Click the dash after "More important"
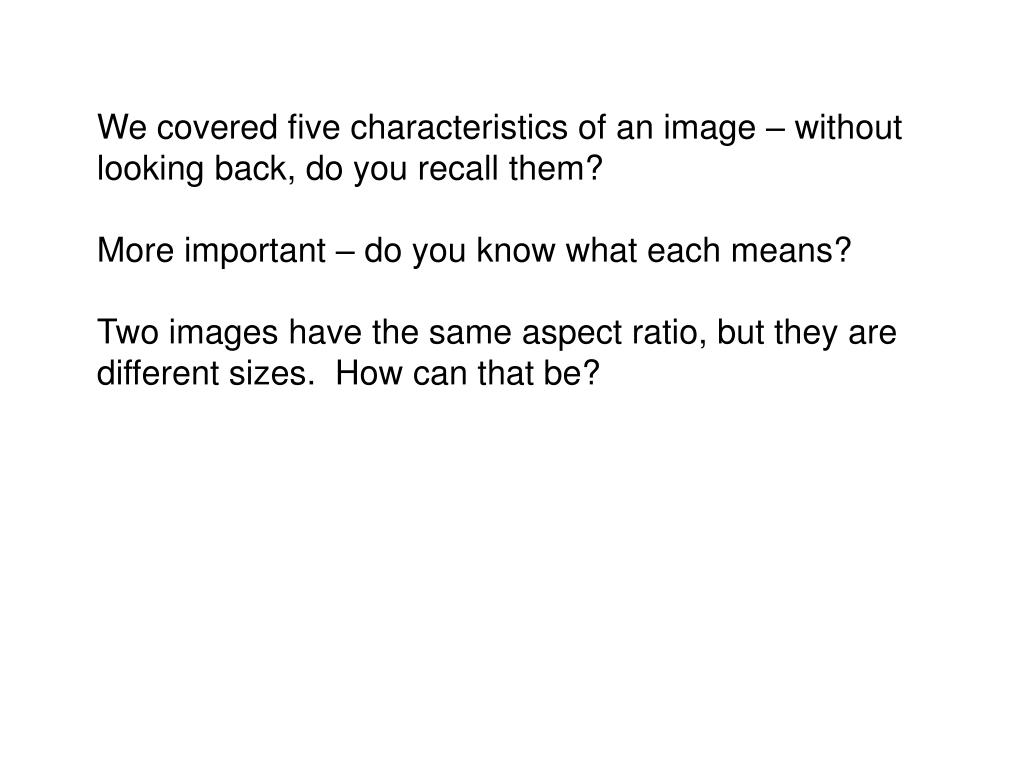The height and width of the screenshot is (768, 1024). click(x=345, y=251)
